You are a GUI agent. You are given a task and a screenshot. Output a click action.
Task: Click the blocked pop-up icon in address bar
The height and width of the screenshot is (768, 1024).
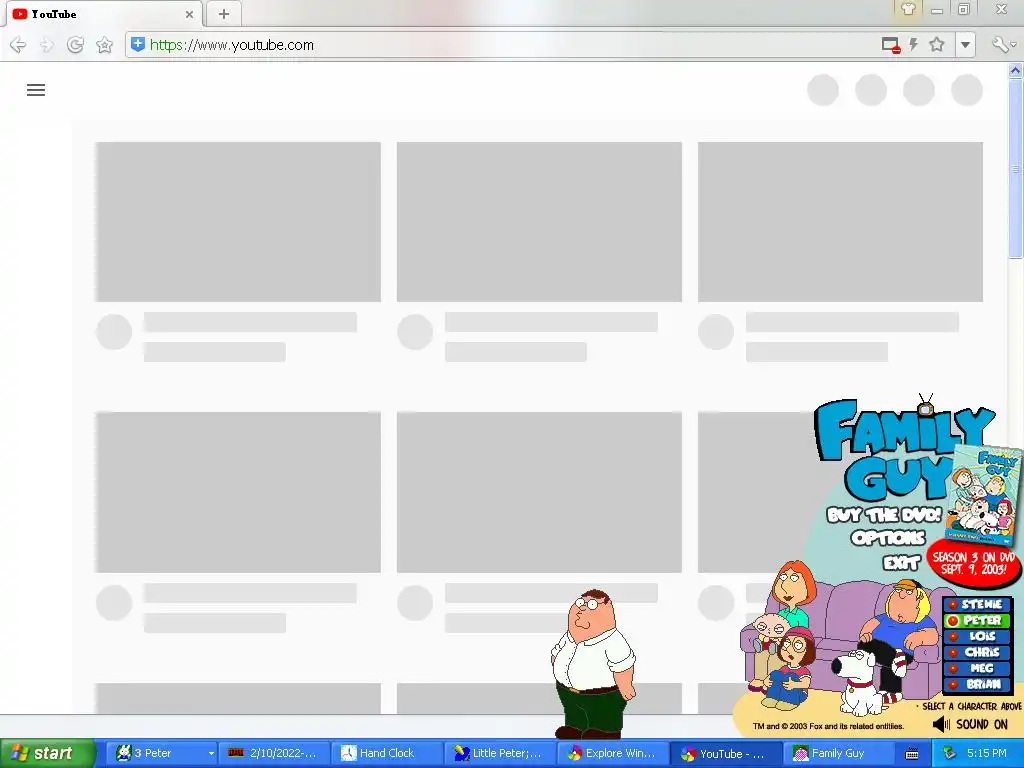pyautogui.click(x=891, y=45)
